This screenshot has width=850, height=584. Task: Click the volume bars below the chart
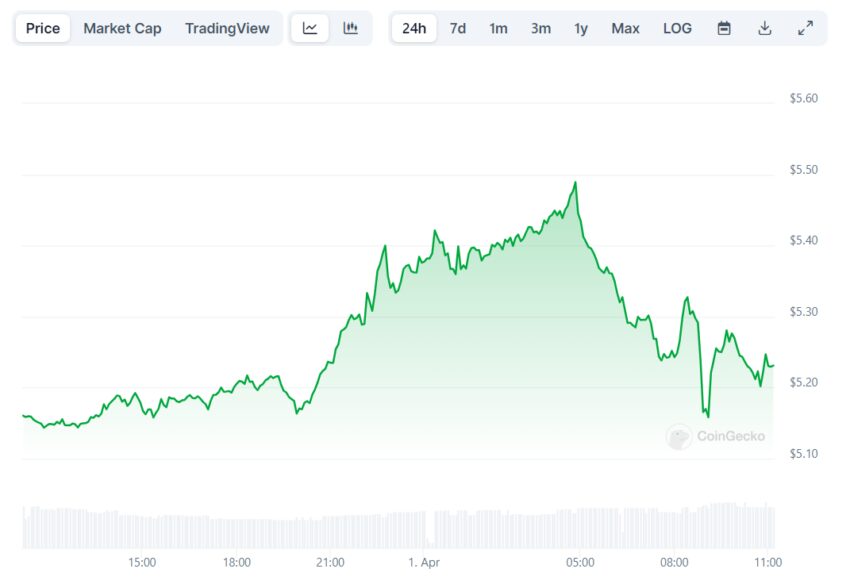(x=400, y=527)
